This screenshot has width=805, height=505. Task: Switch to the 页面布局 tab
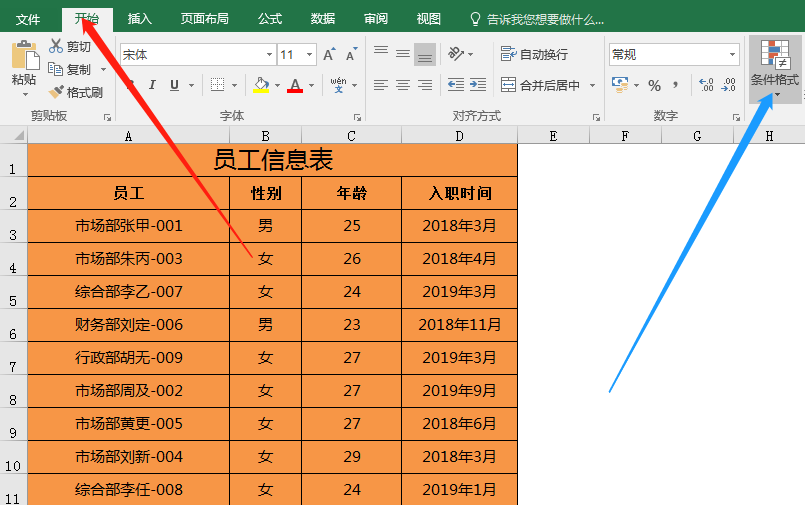pos(204,19)
